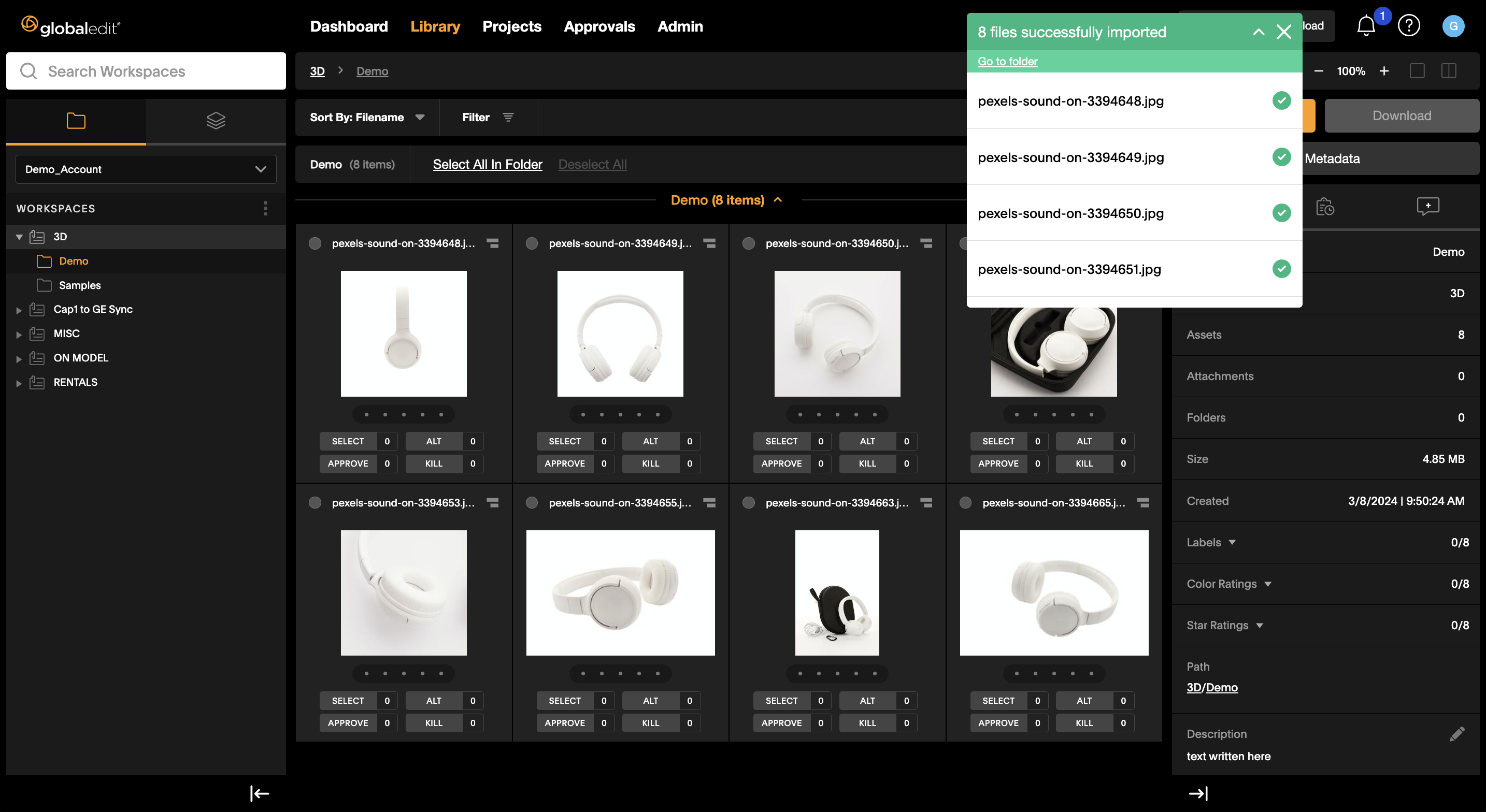The height and width of the screenshot is (812, 1486).
Task: Select asset pexels-sound-on-3394649 radio circle
Action: click(532, 243)
